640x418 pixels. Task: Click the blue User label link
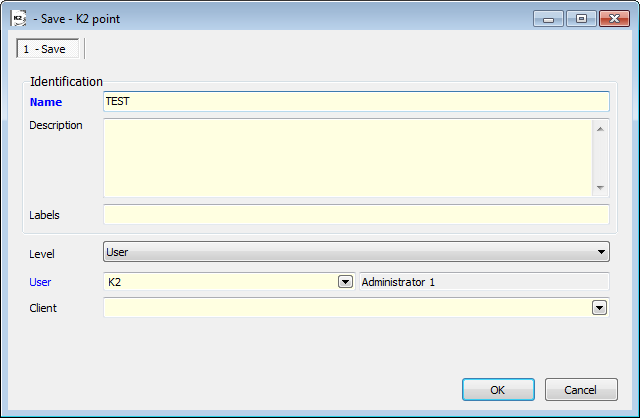tap(40, 282)
